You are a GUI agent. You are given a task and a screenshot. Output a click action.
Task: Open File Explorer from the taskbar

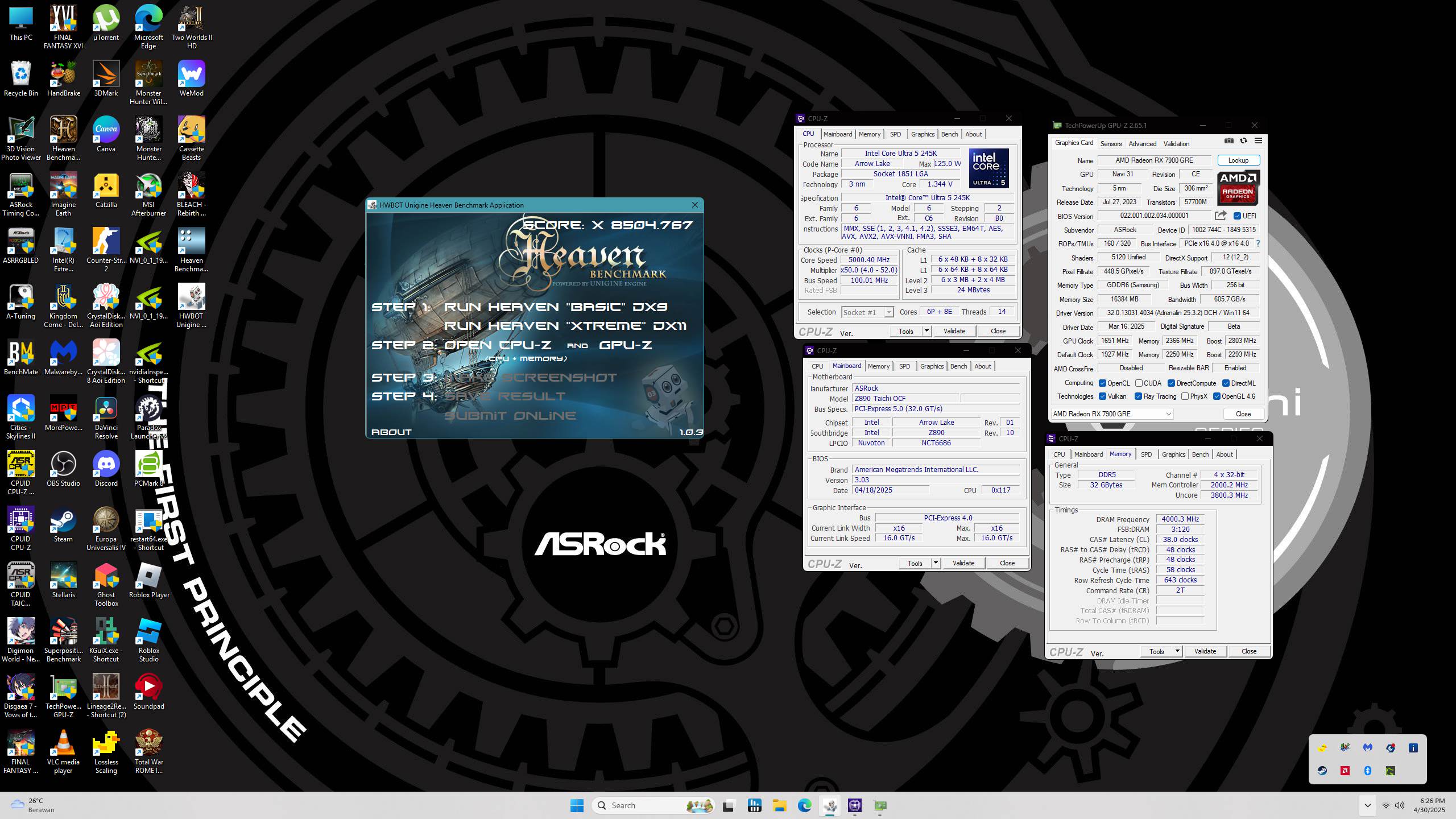coord(779,805)
